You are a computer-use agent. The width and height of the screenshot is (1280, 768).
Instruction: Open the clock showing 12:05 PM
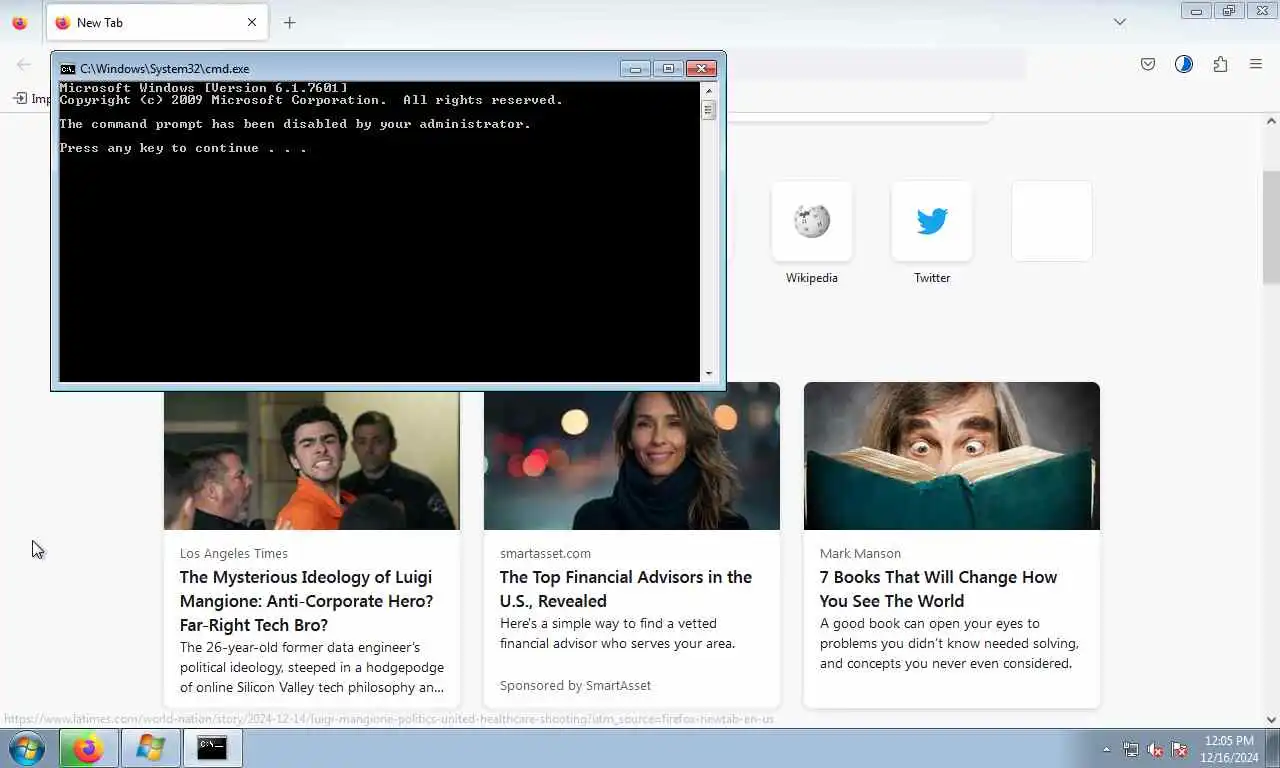pos(1229,749)
